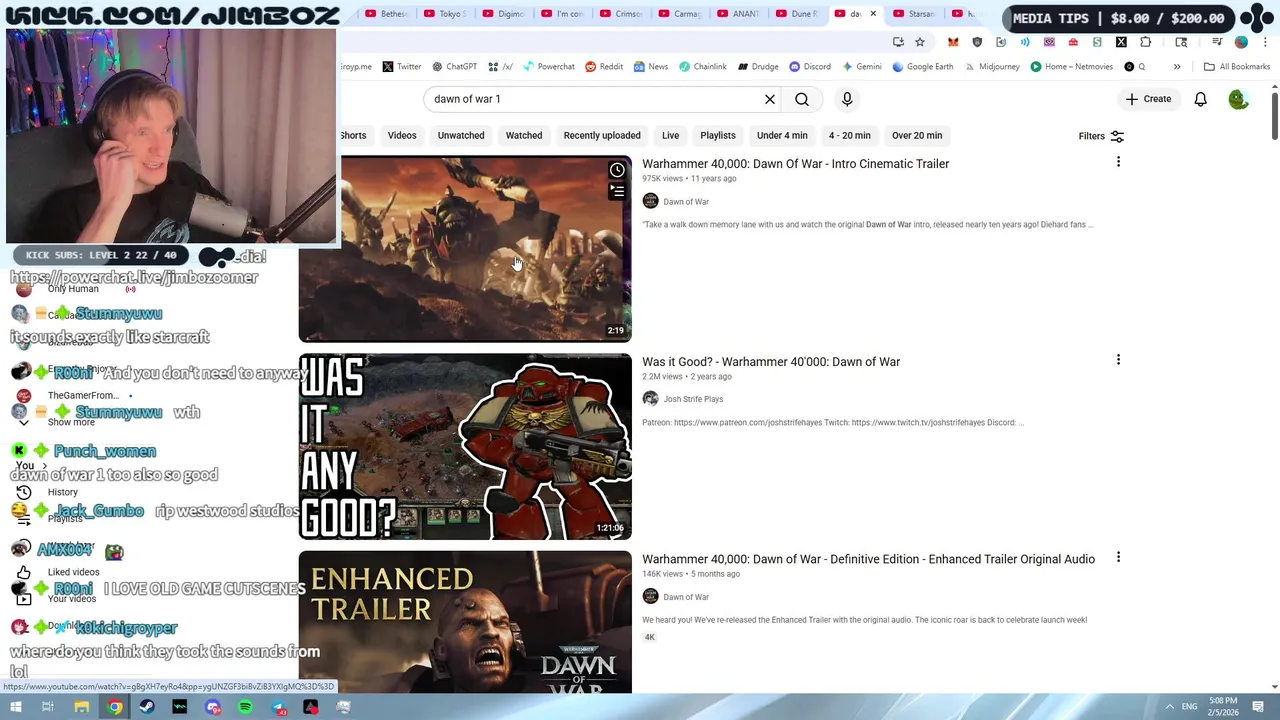Image resolution: width=1280 pixels, height=720 pixels.
Task: Switch to the Carmag browser tab
Action: pyautogui.click(x=679, y=14)
